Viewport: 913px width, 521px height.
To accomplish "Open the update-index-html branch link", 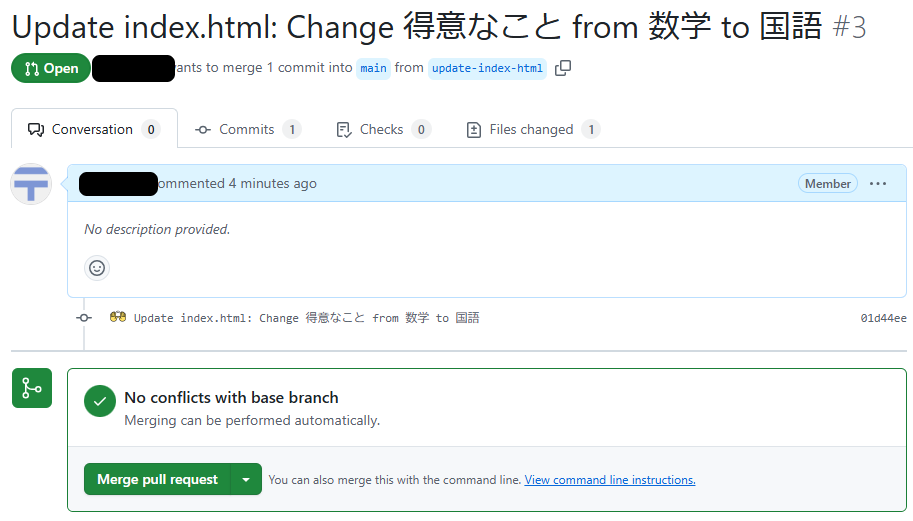I will (x=487, y=69).
